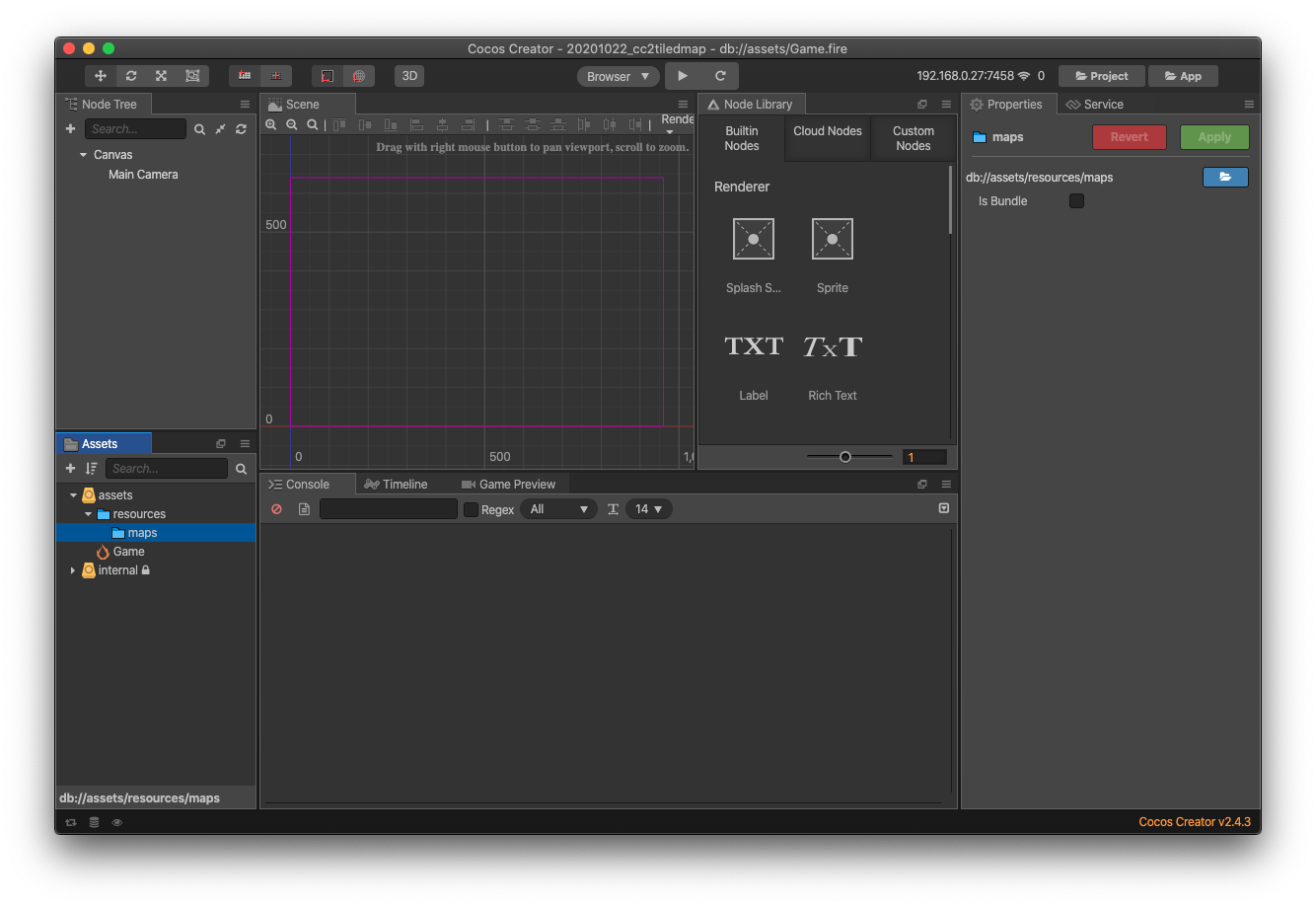
Task: Open the All log-level dropdown
Action: tap(558, 509)
